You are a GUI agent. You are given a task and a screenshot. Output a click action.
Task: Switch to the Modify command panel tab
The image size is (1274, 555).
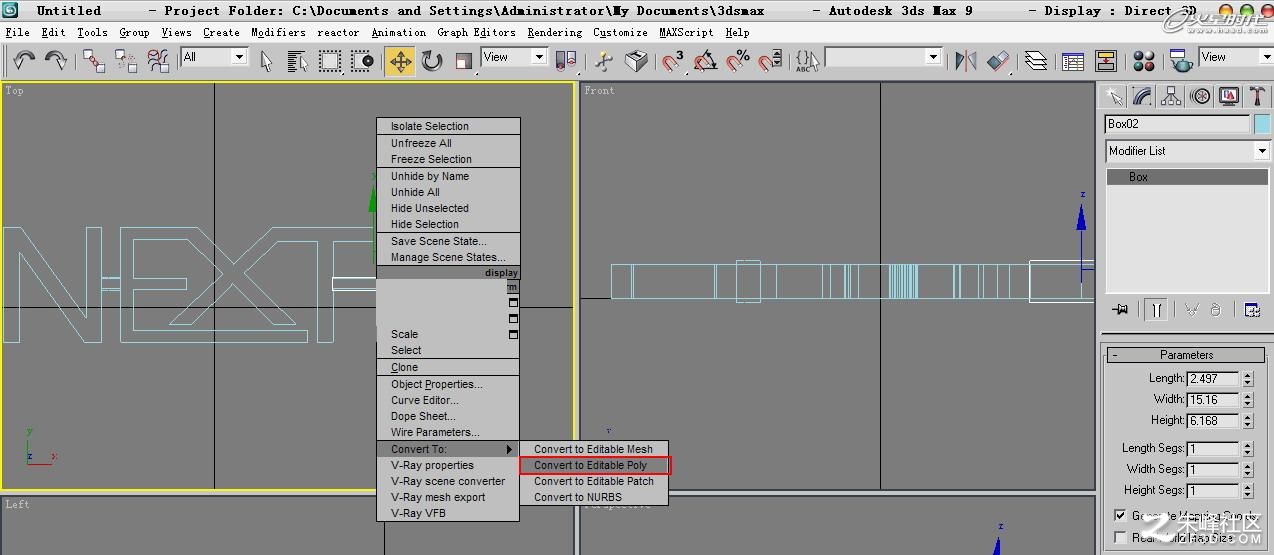pyautogui.click(x=1142, y=97)
